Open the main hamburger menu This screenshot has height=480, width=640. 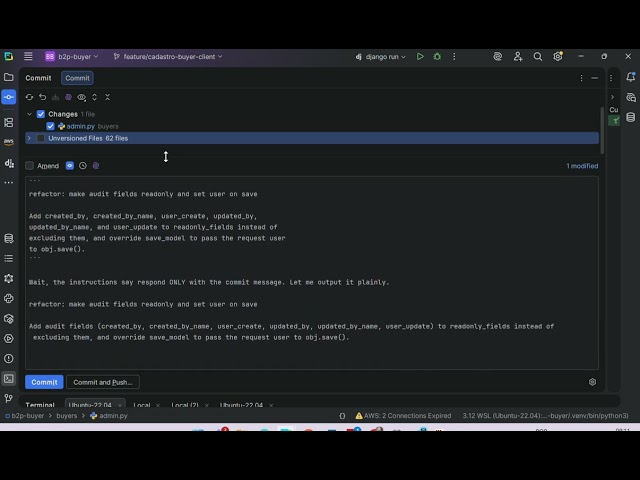coord(28,56)
